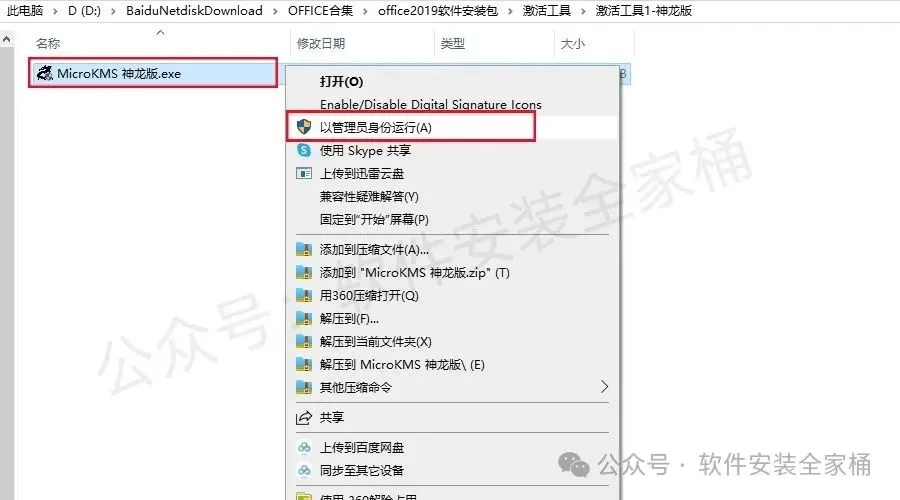Click archive icon beside 添加到压缩文件(A)...

coord(304,249)
